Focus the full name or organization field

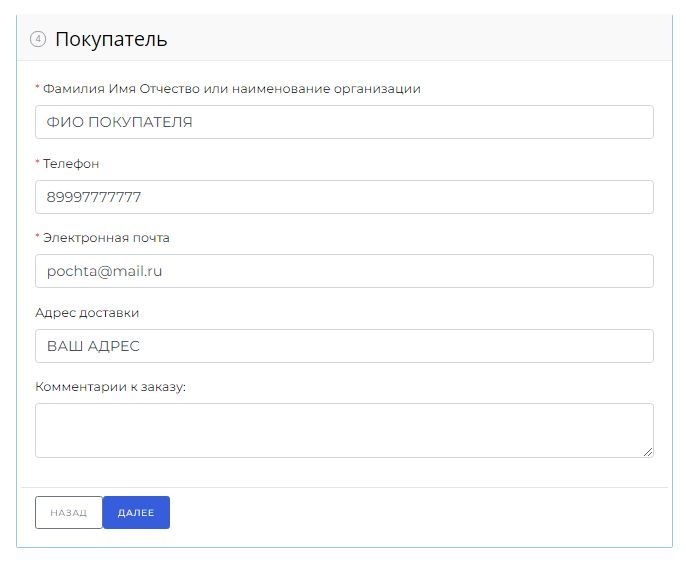[344, 122]
